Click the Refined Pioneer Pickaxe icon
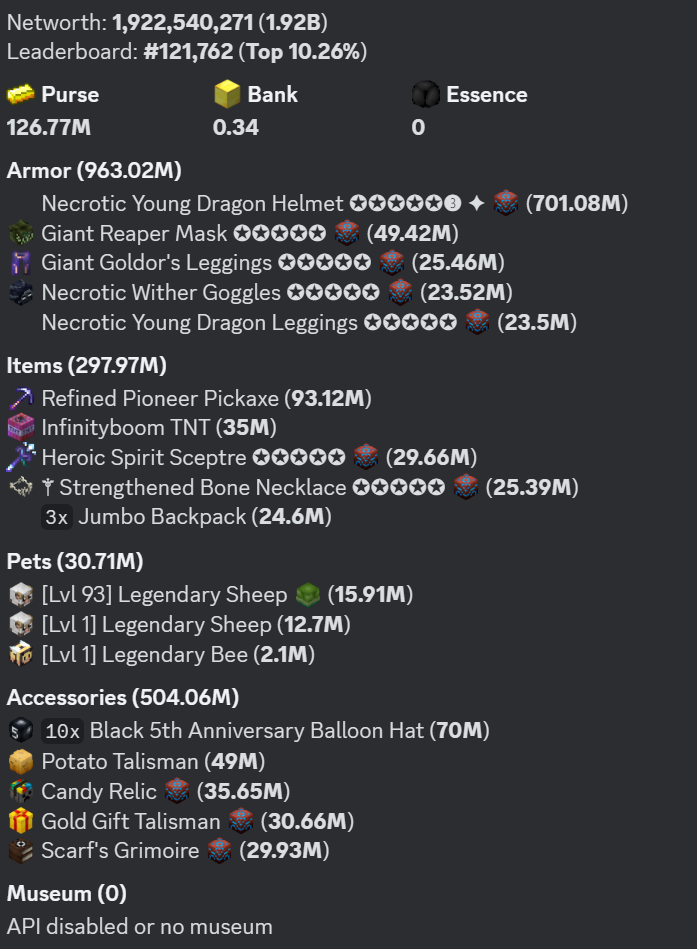The image size is (697, 949). (x=21, y=398)
